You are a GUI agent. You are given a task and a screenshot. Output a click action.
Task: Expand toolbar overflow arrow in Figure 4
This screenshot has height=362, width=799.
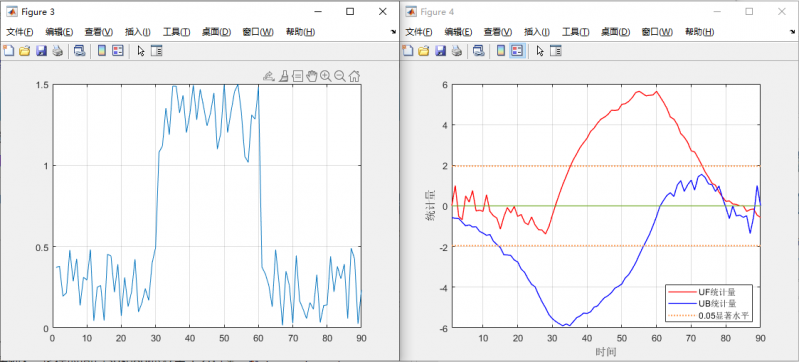coord(793,32)
